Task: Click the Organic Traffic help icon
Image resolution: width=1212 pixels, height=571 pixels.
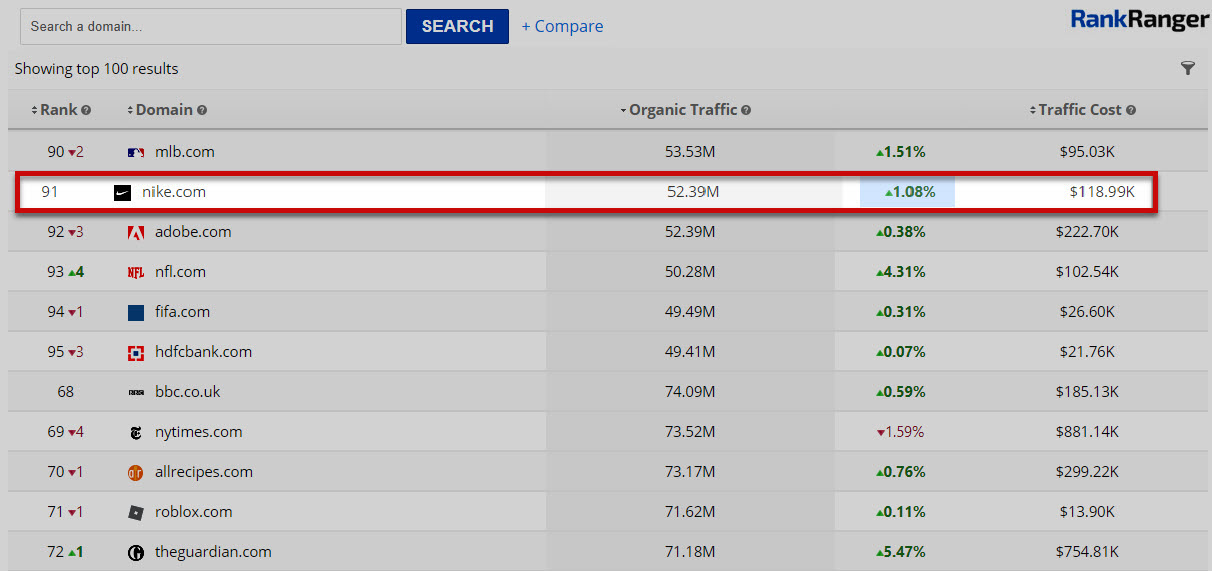Action: (x=746, y=110)
